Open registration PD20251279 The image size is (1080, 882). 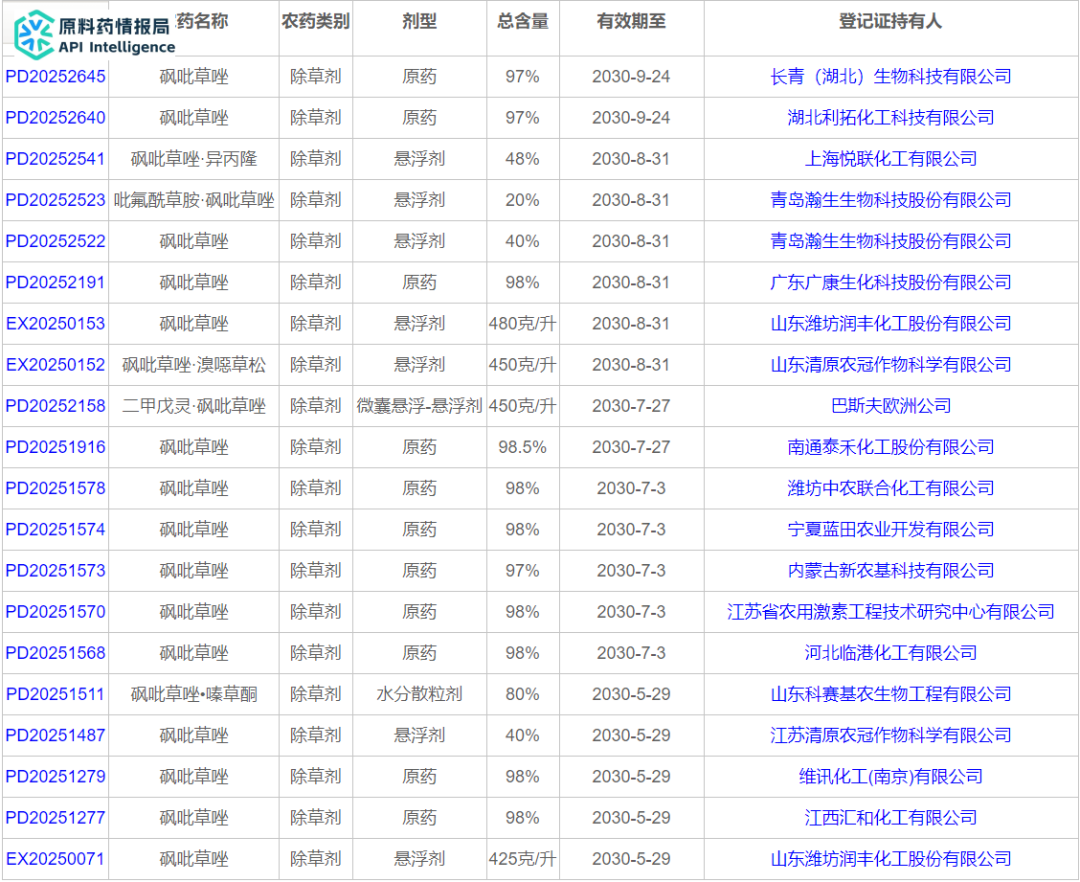point(55,777)
